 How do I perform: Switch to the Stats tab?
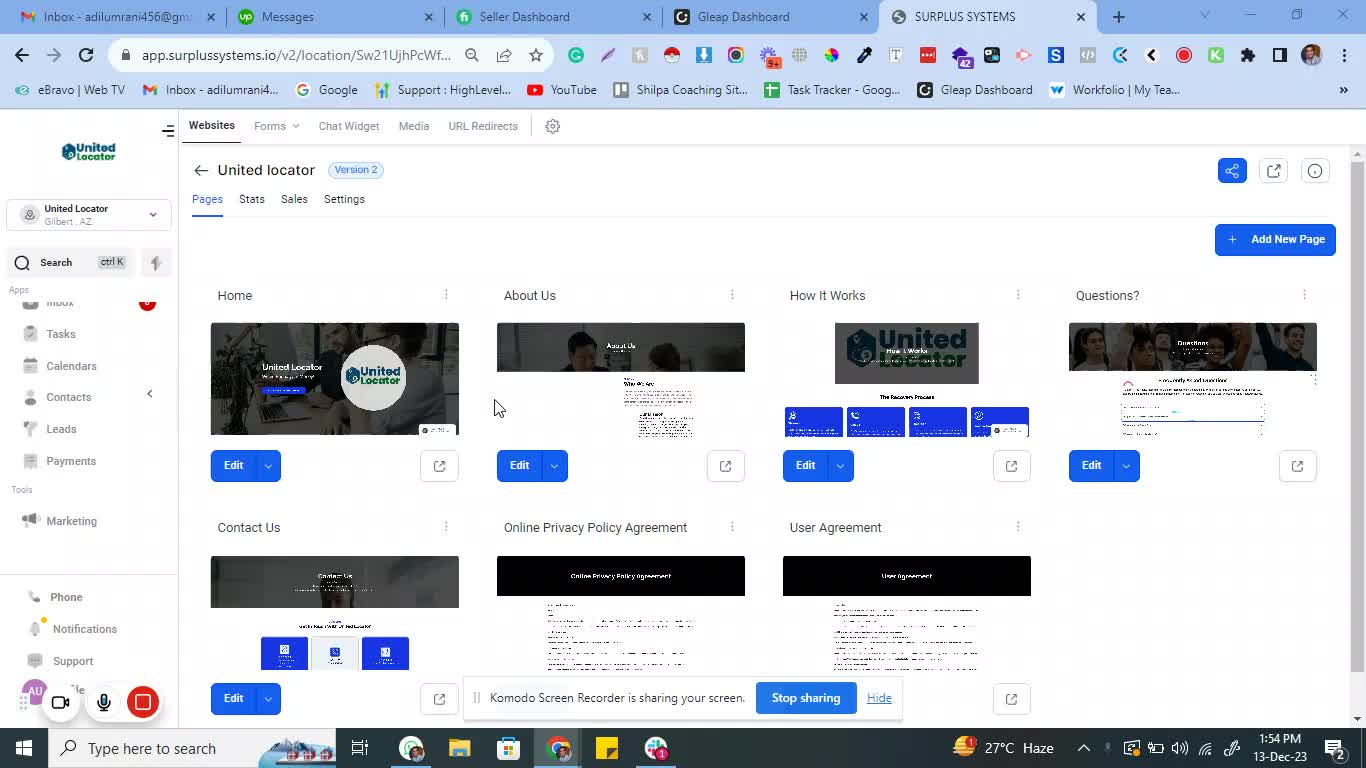pyautogui.click(x=252, y=199)
